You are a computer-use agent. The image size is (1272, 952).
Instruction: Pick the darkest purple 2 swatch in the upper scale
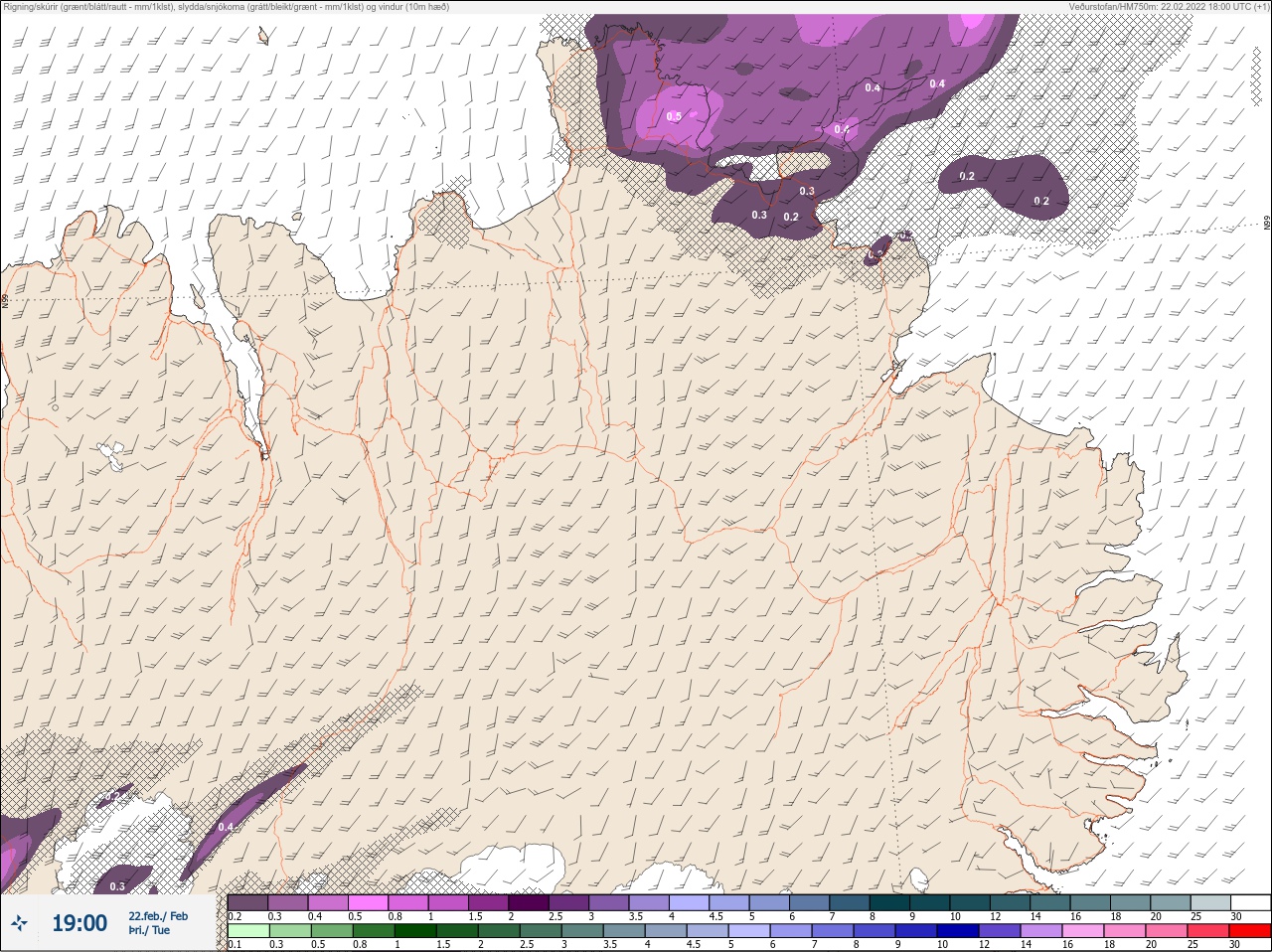(x=530, y=902)
